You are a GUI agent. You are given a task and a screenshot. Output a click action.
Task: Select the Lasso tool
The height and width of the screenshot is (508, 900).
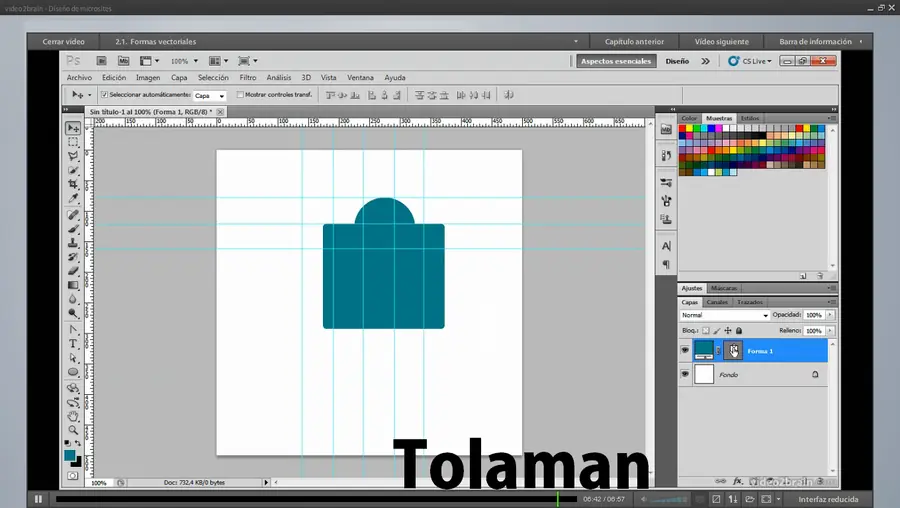73,156
